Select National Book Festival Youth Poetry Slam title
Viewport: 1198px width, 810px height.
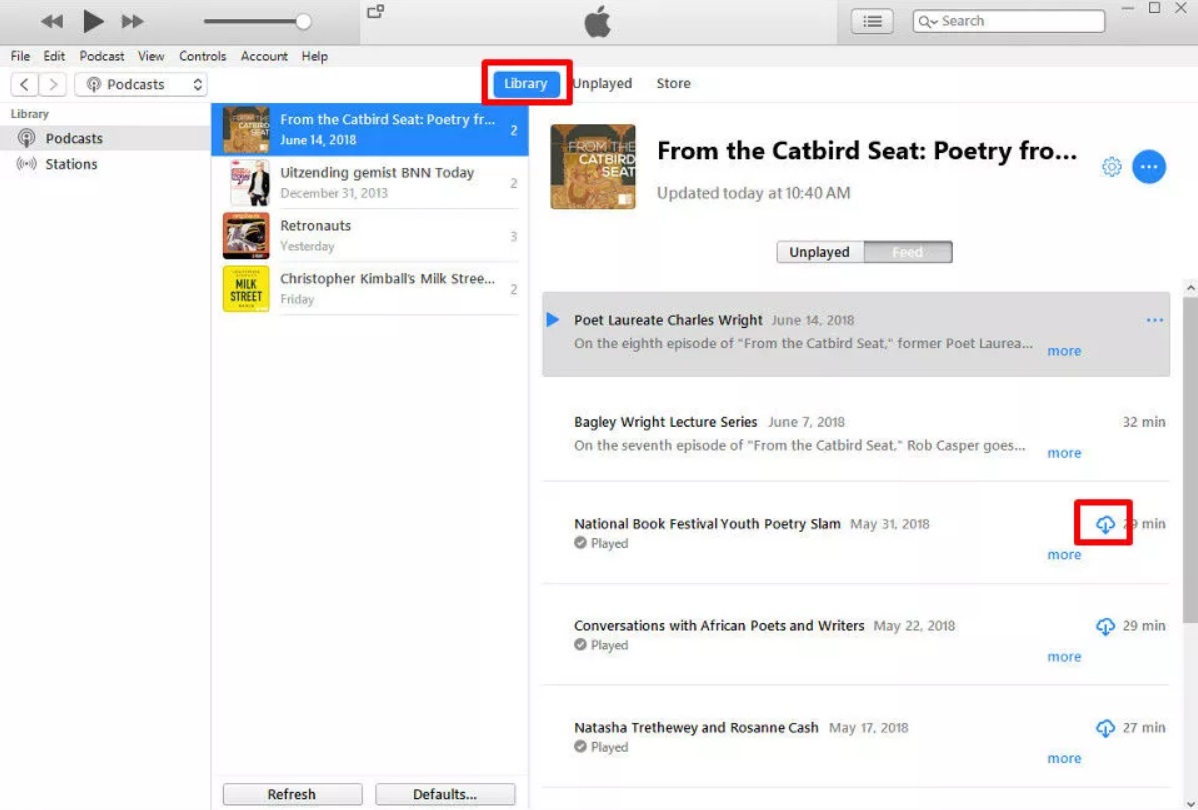[707, 523]
